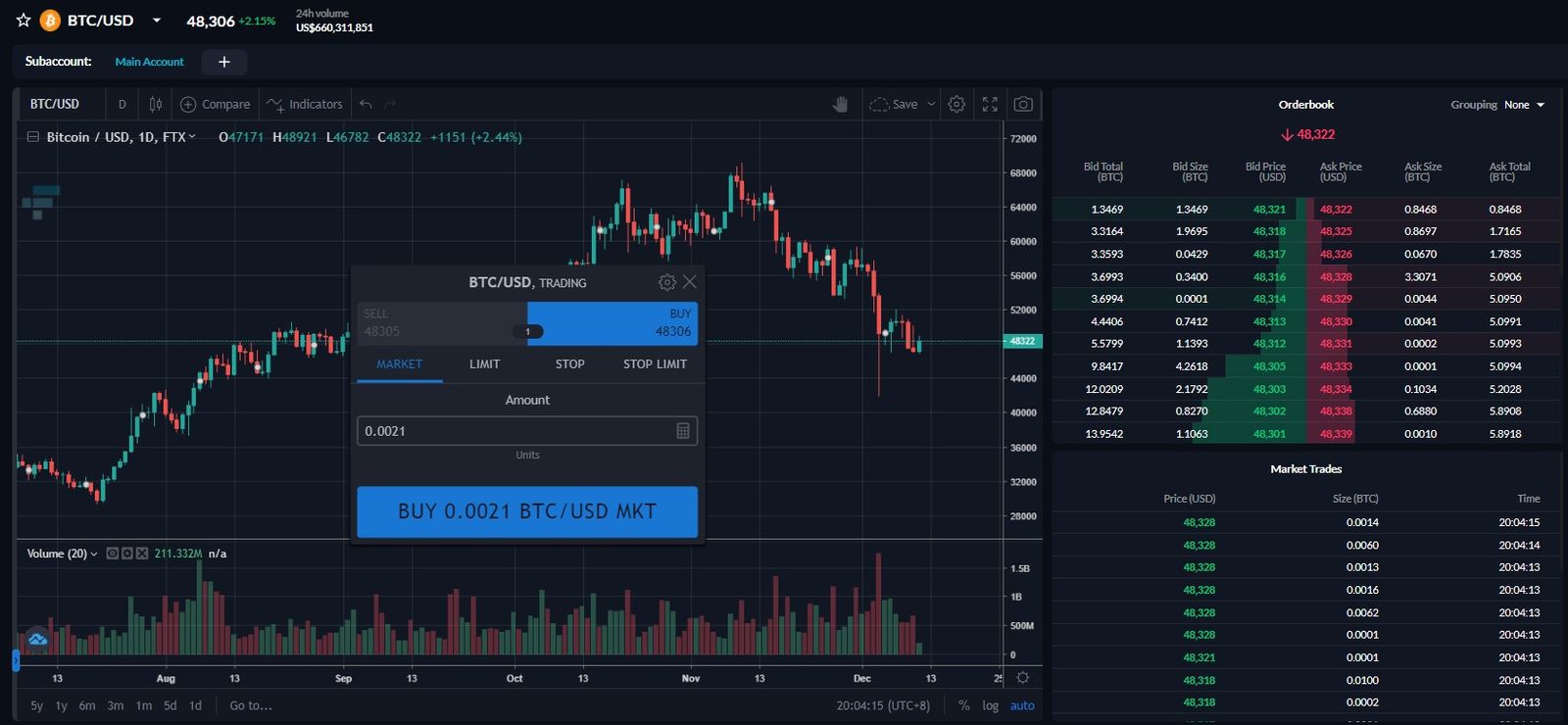Open time axis settings gear icon
Viewport: 1568px width, 725px height.
pyautogui.click(x=1023, y=678)
